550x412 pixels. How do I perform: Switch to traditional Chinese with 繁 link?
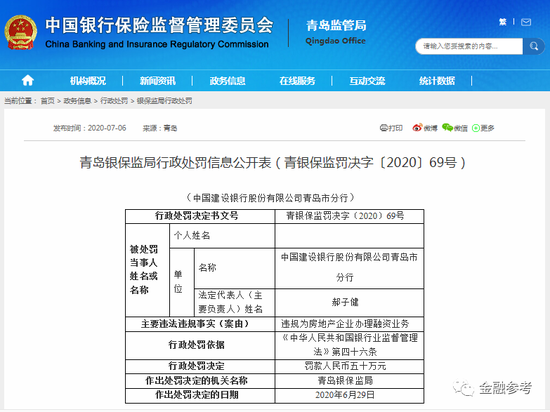pos(503,22)
